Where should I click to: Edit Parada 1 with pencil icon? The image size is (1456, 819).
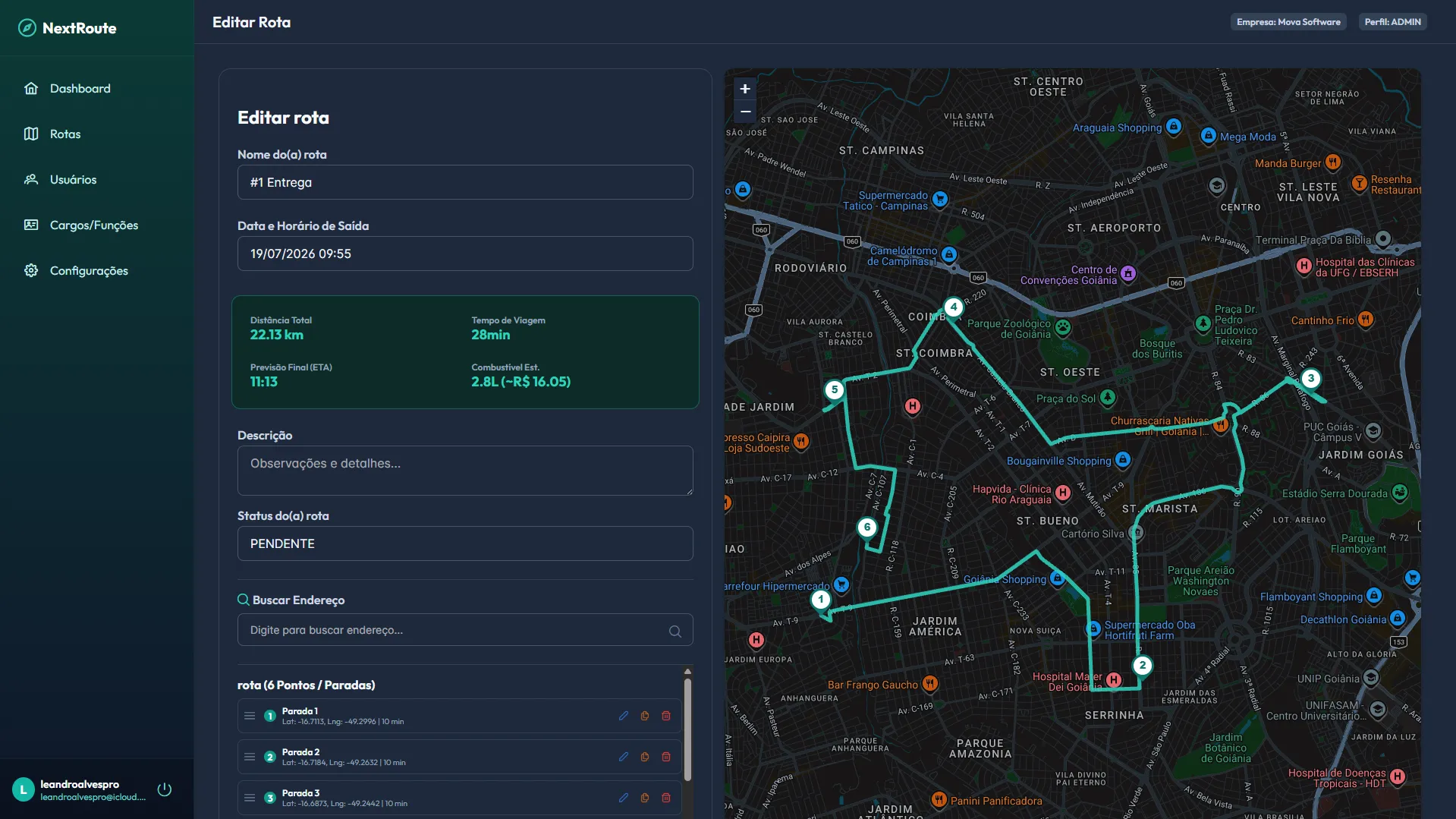(x=624, y=716)
